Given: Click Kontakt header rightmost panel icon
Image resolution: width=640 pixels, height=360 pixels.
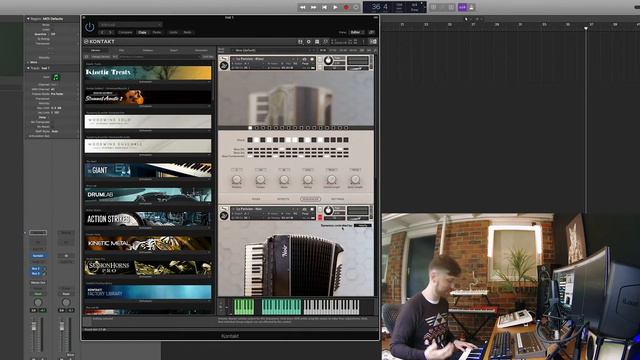Looking at the screenshot, I should [373, 42].
